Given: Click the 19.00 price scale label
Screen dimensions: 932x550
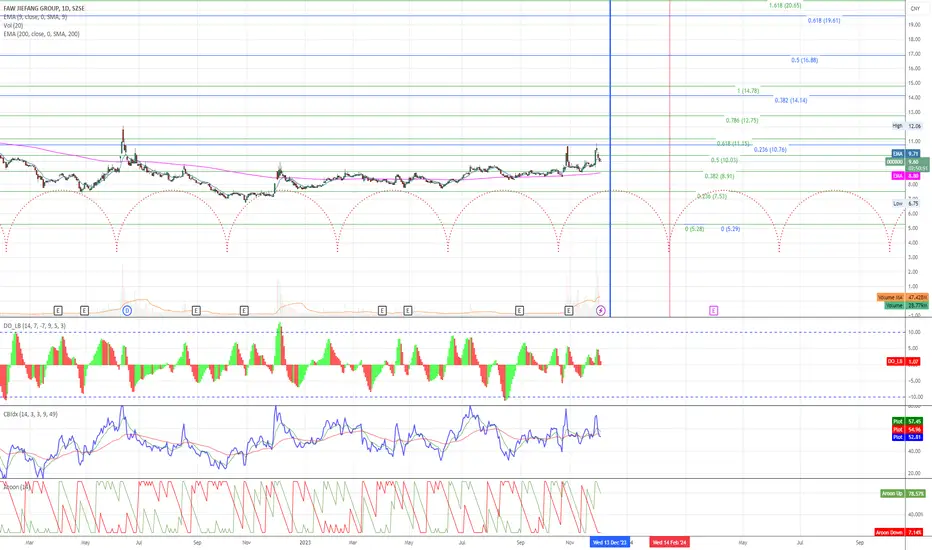Looking at the screenshot, I should (914, 25).
